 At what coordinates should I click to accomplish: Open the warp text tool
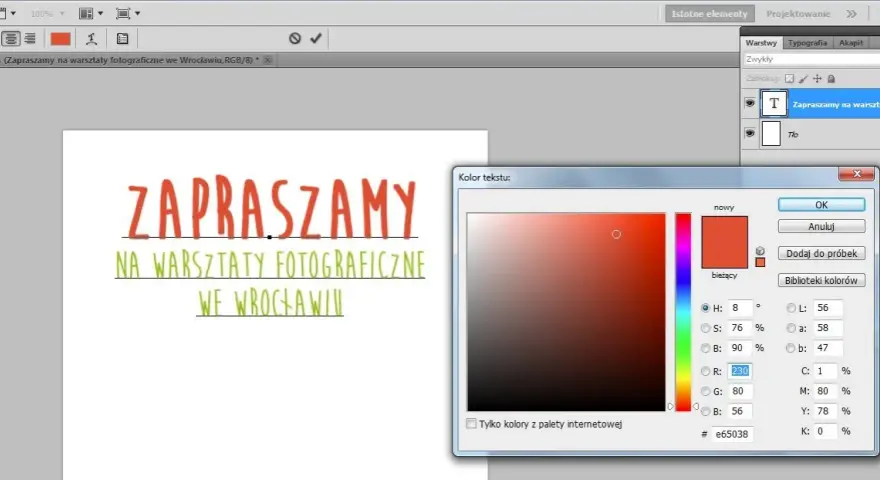tap(91, 38)
